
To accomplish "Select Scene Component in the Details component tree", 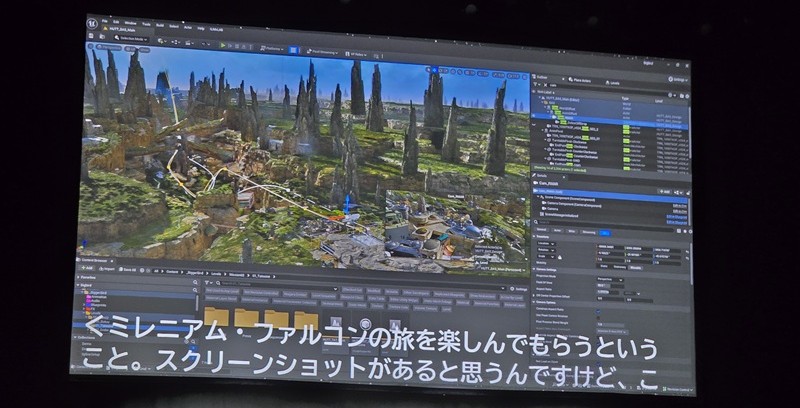I will coord(568,201).
